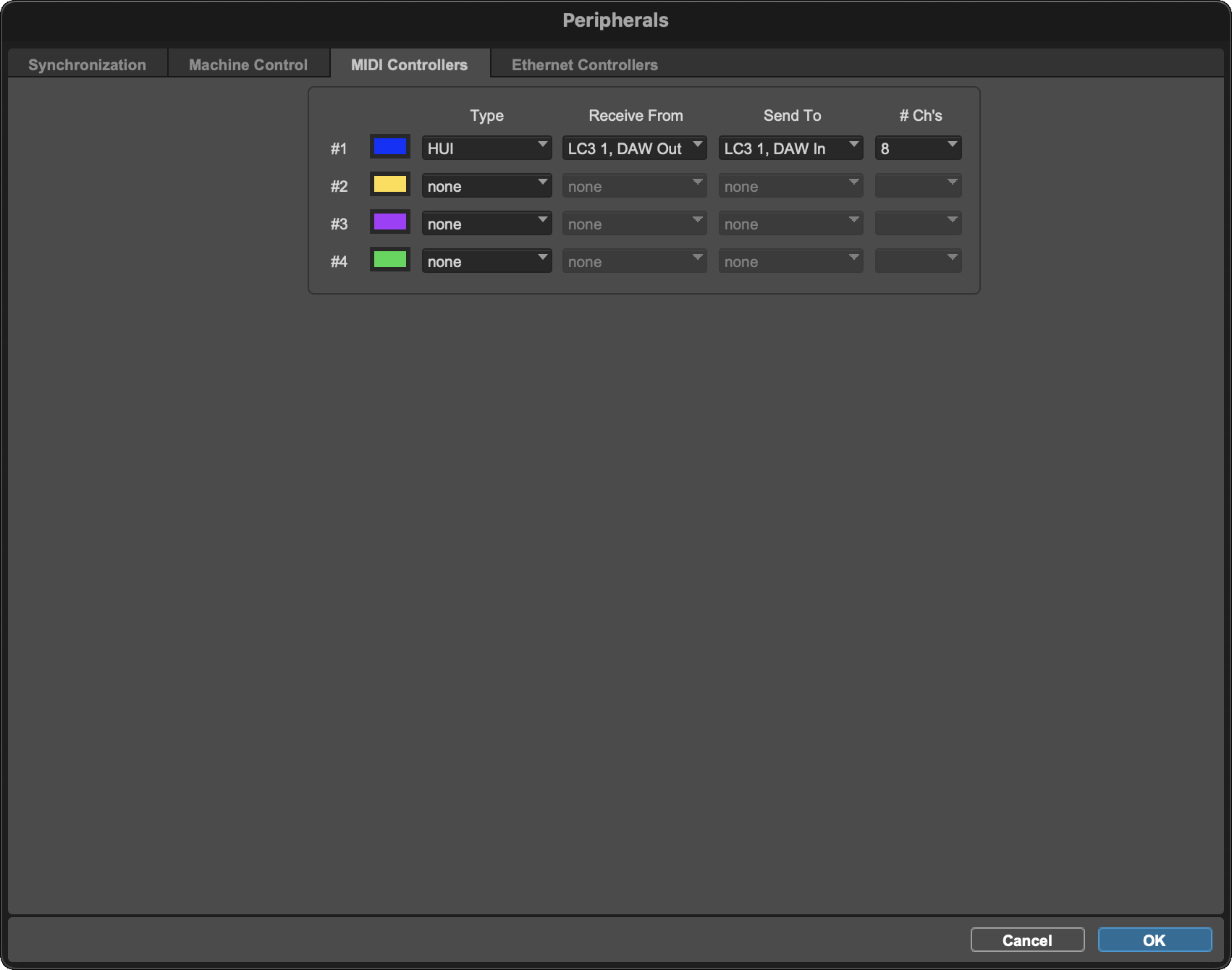Open the Machine Control tab

(248, 64)
